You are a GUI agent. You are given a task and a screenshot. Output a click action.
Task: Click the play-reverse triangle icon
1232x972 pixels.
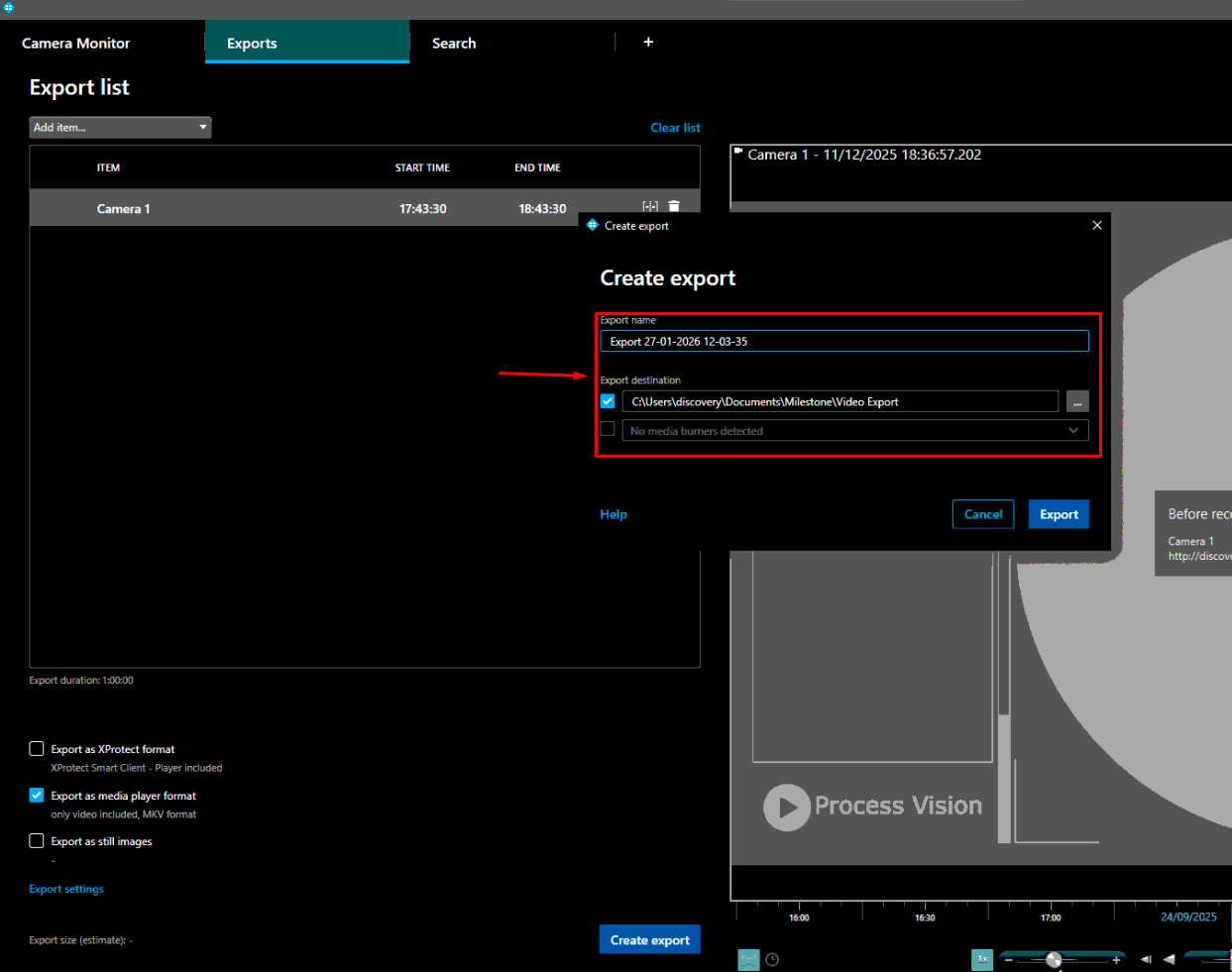pyautogui.click(x=1169, y=959)
